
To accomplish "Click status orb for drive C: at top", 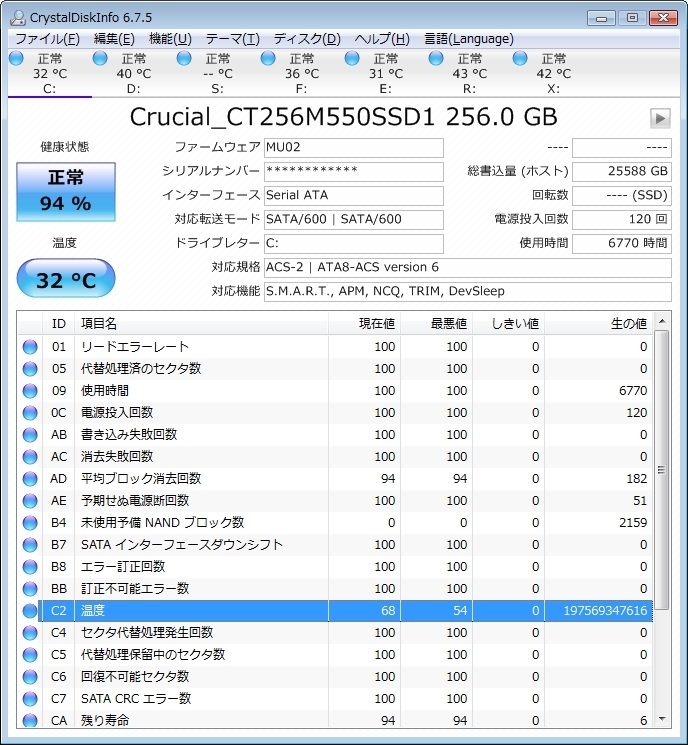I will point(16,58).
